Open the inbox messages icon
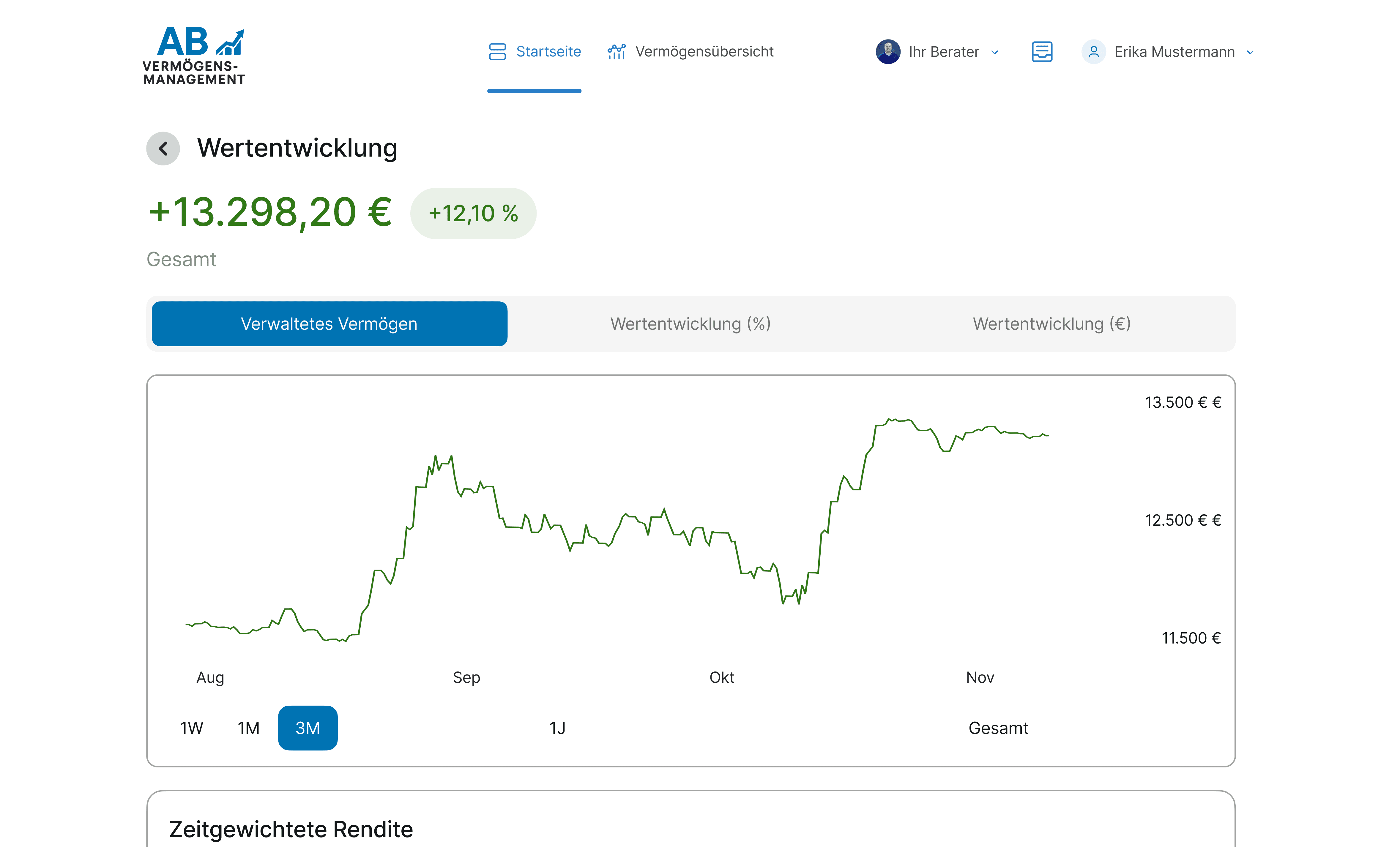Viewport: 1400px width, 847px height. pyautogui.click(x=1041, y=52)
